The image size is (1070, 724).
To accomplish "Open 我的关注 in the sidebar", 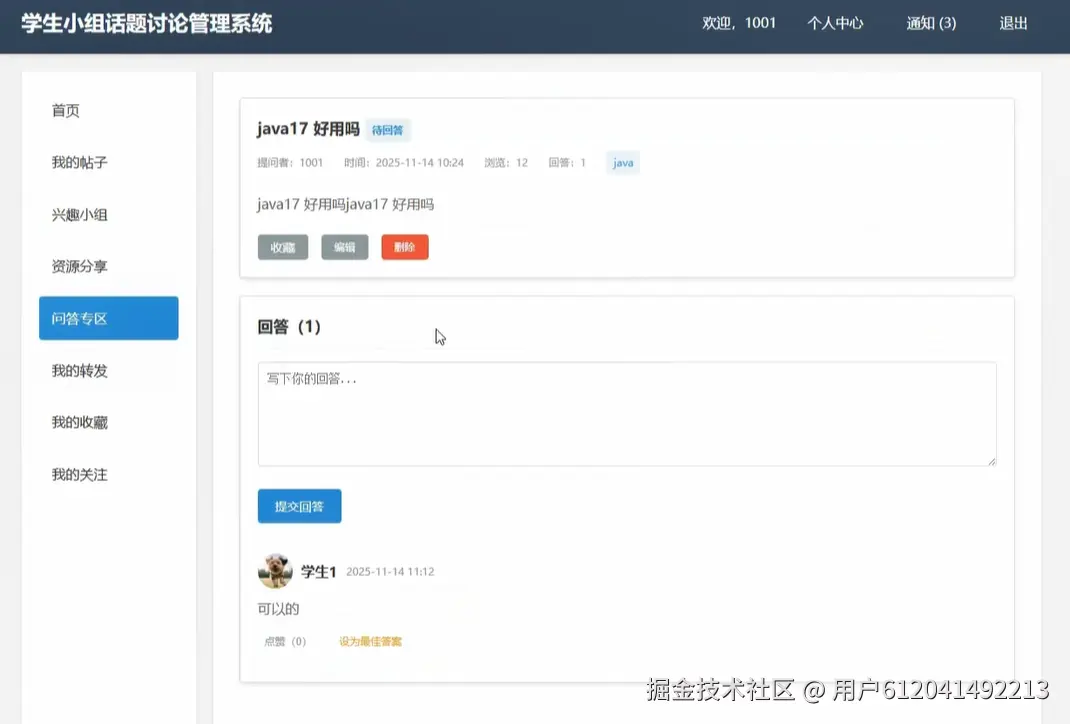I will (x=79, y=473).
